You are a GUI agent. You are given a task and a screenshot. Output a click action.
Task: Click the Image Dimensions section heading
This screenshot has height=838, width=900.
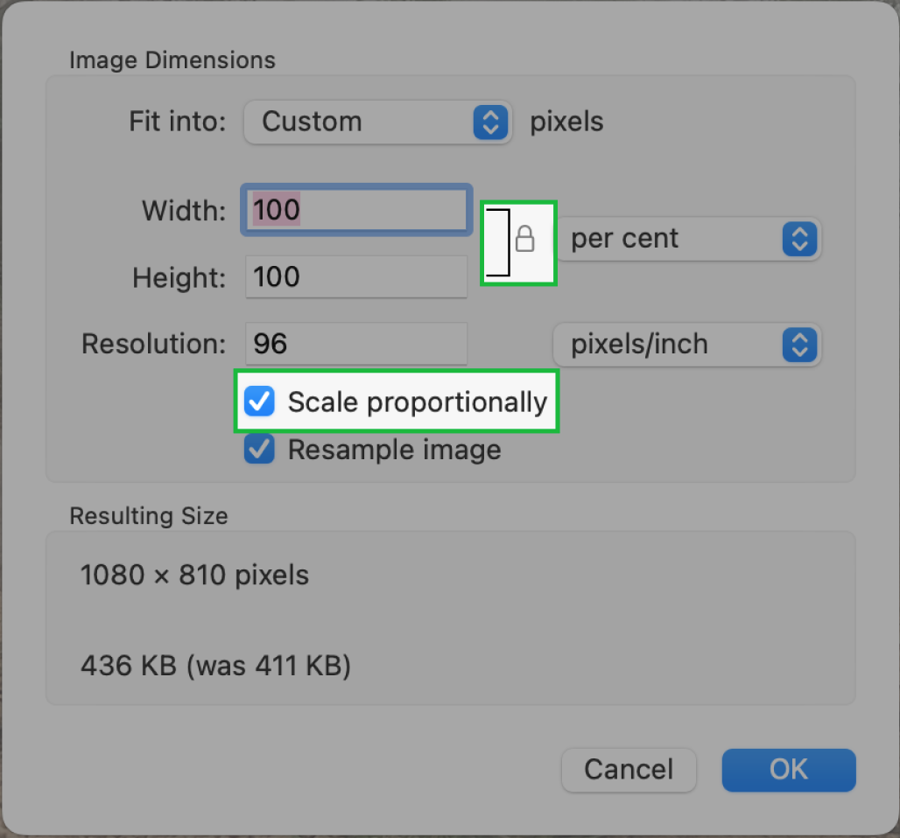click(x=172, y=60)
